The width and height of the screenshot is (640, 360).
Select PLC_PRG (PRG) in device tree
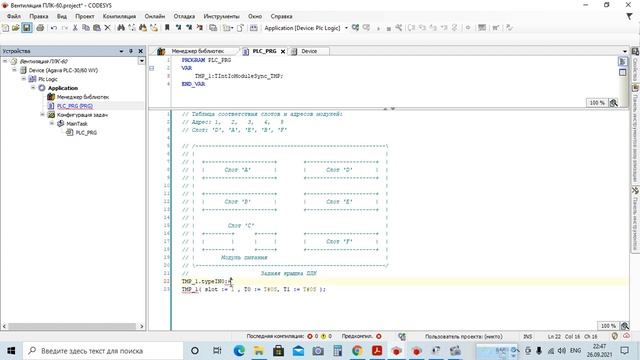pyautogui.click(x=75, y=106)
